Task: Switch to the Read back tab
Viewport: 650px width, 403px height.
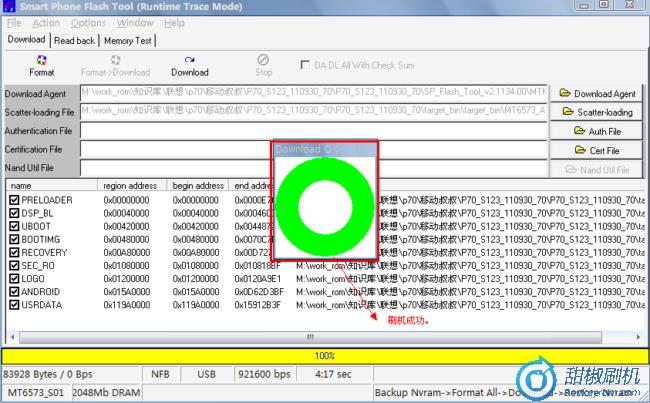Action: [x=74, y=41]
